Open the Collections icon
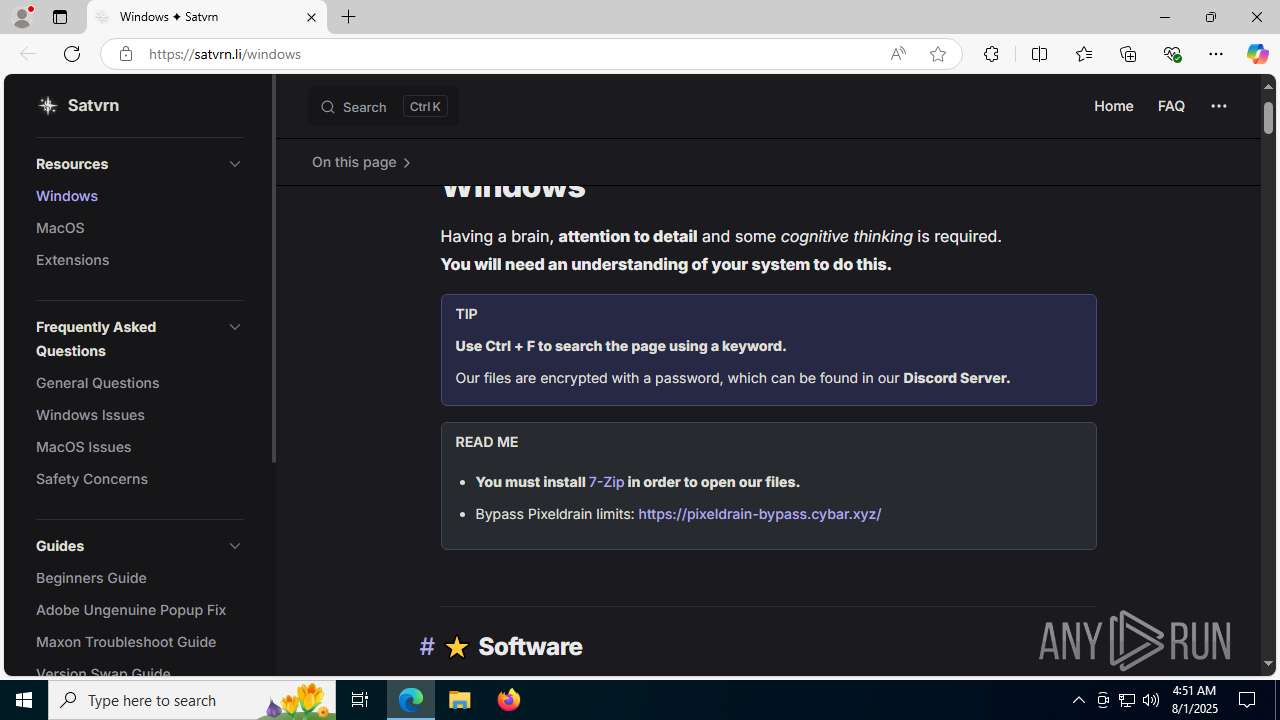 click(x=1128, y=54)
